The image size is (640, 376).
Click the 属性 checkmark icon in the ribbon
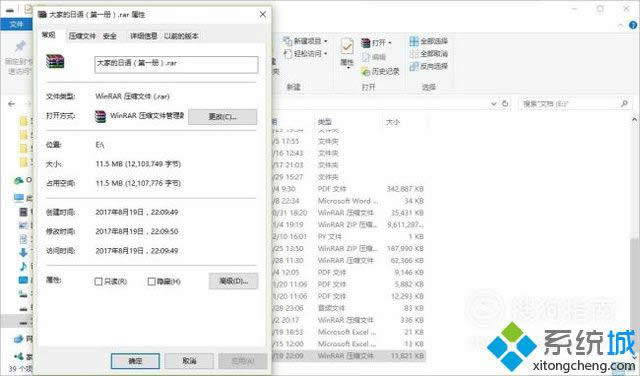347,47
